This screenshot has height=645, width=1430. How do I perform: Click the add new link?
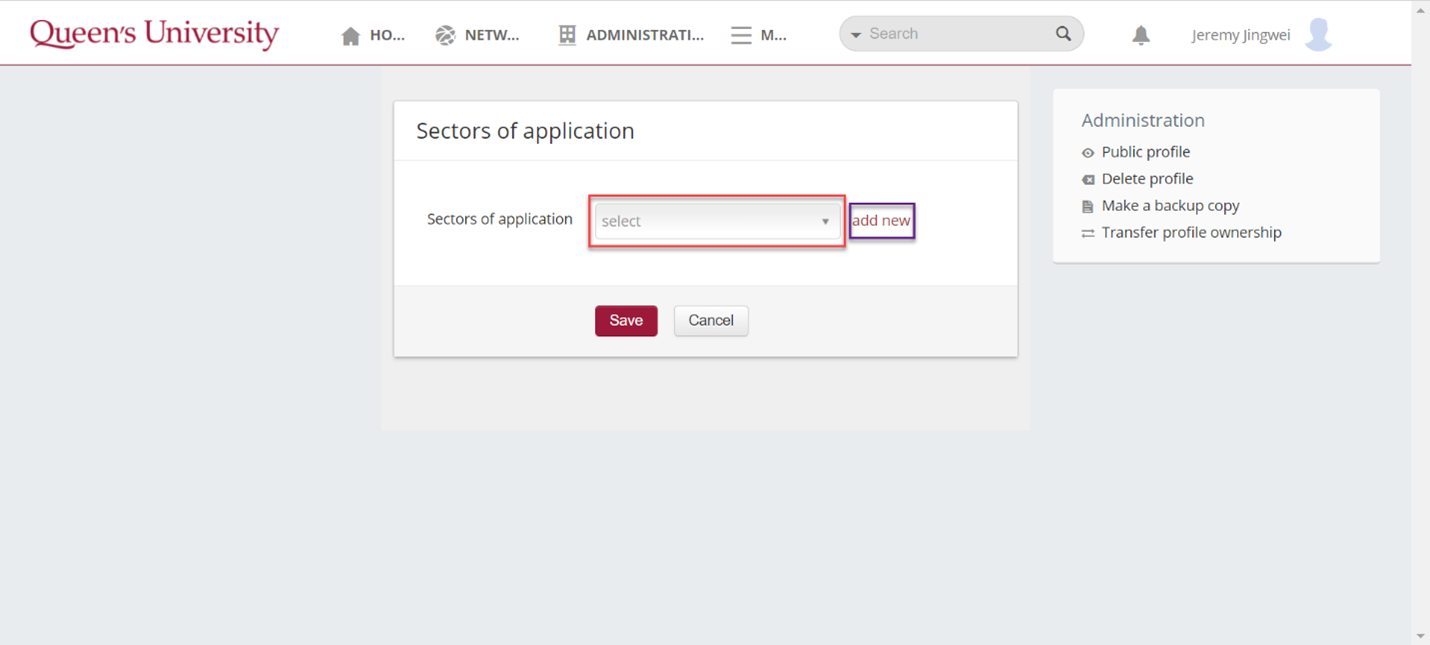(881, 221)
